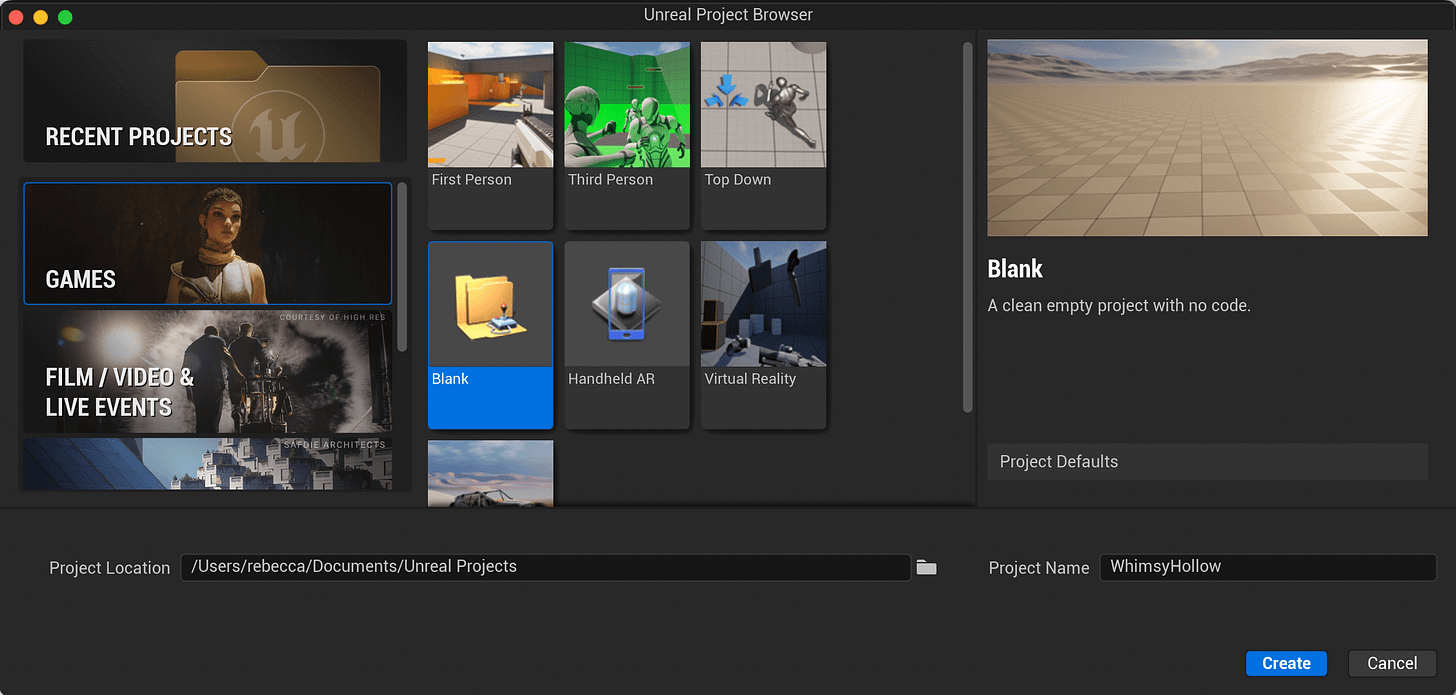Click the Project Name field WhimsyHollow

tap(1268, 567)
